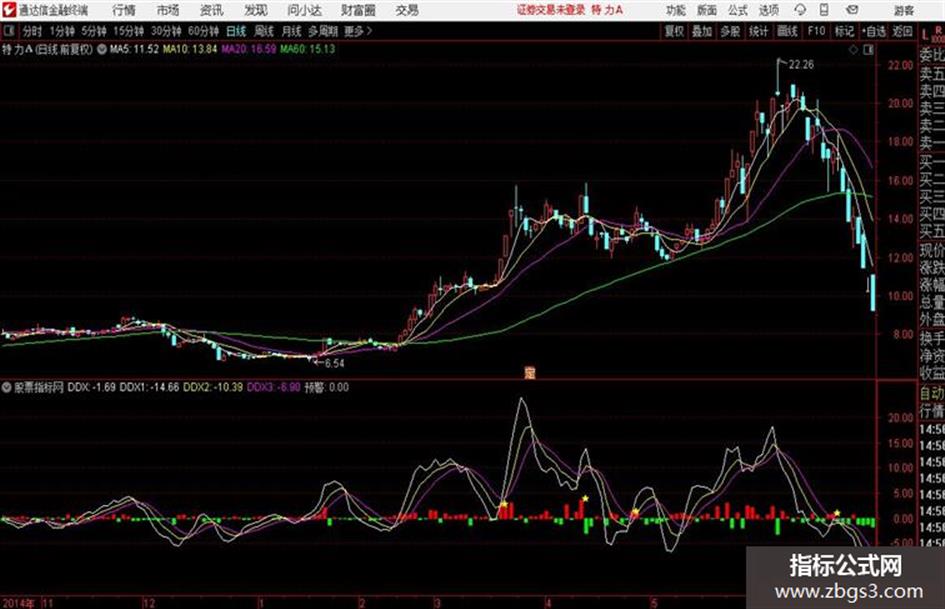Click the 返回 back button
This screenshot has width=945, height=609.
pyautogui.click(x=902, y=31)
